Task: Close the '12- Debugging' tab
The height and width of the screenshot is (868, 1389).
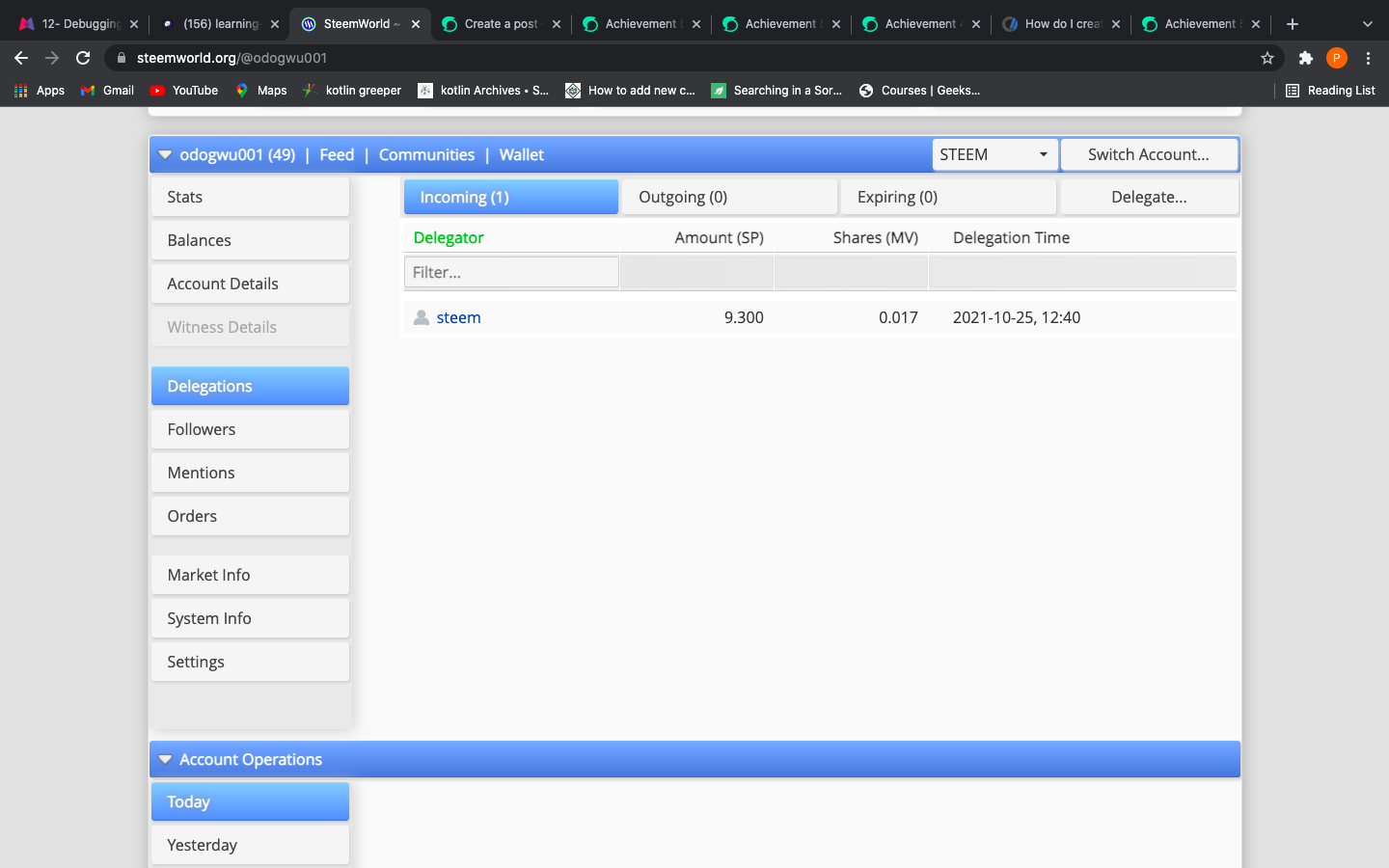Action: (134, 24)
